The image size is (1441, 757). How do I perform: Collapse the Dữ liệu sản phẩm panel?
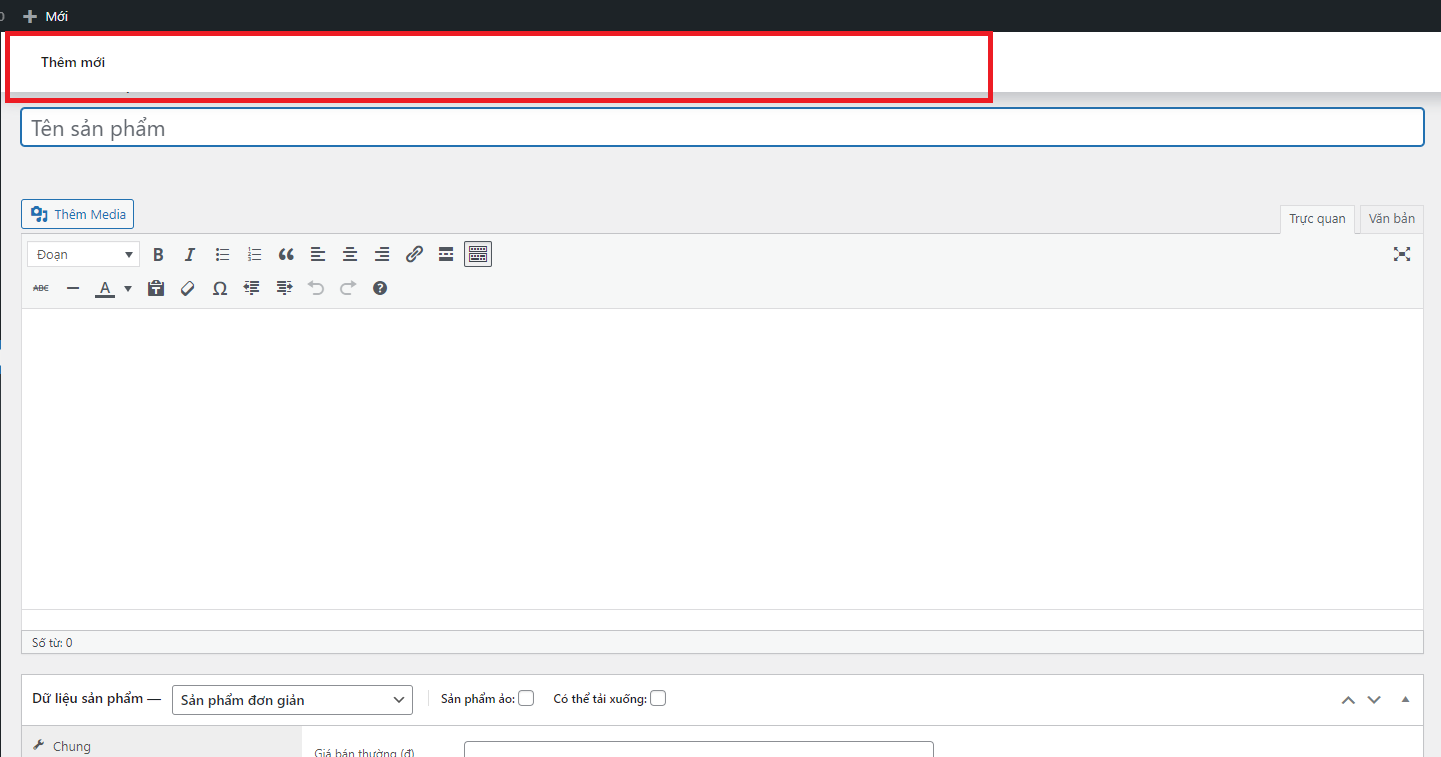tap(1405, 700)
